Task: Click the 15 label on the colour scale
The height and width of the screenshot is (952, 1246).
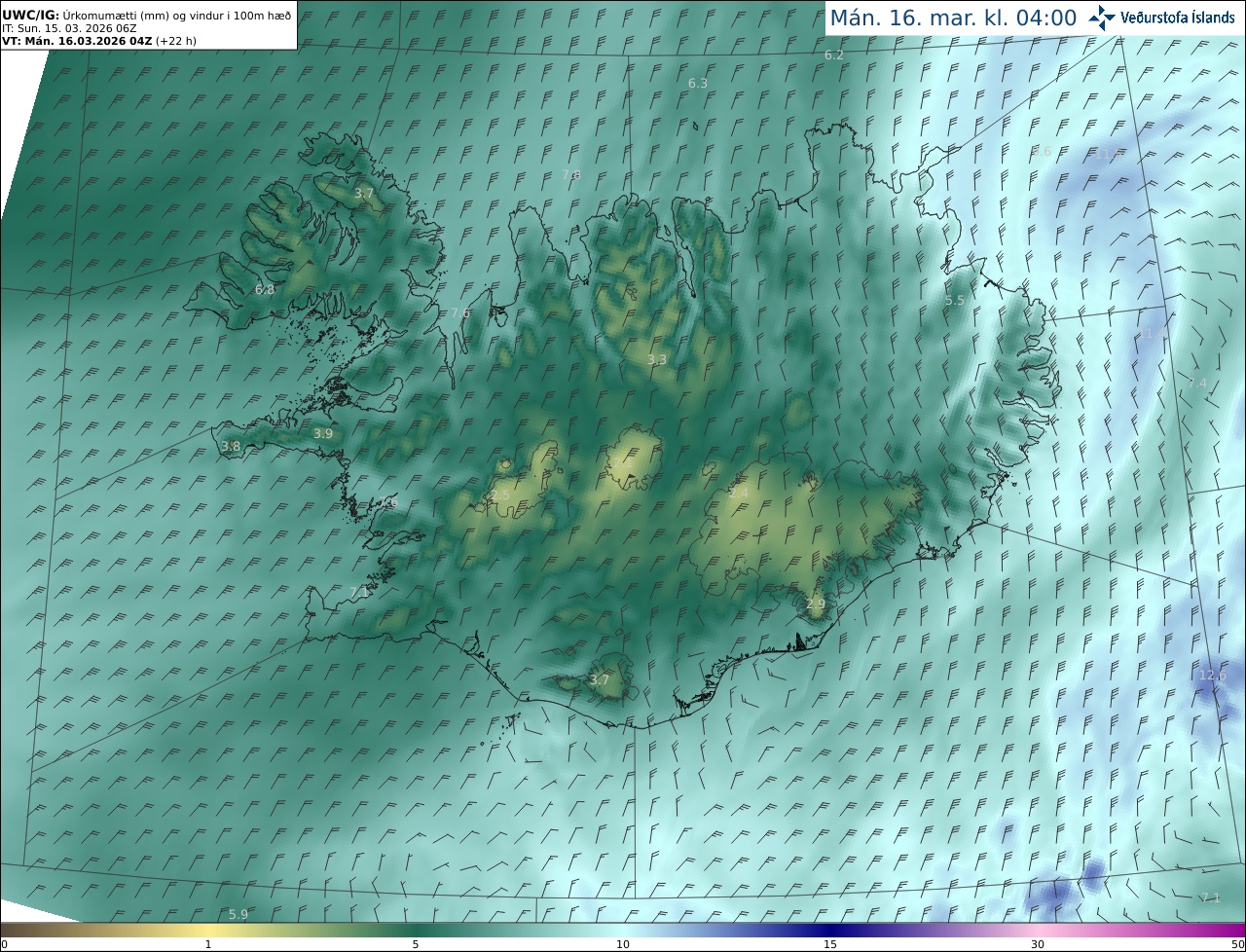Action: [x=830, y=944]
